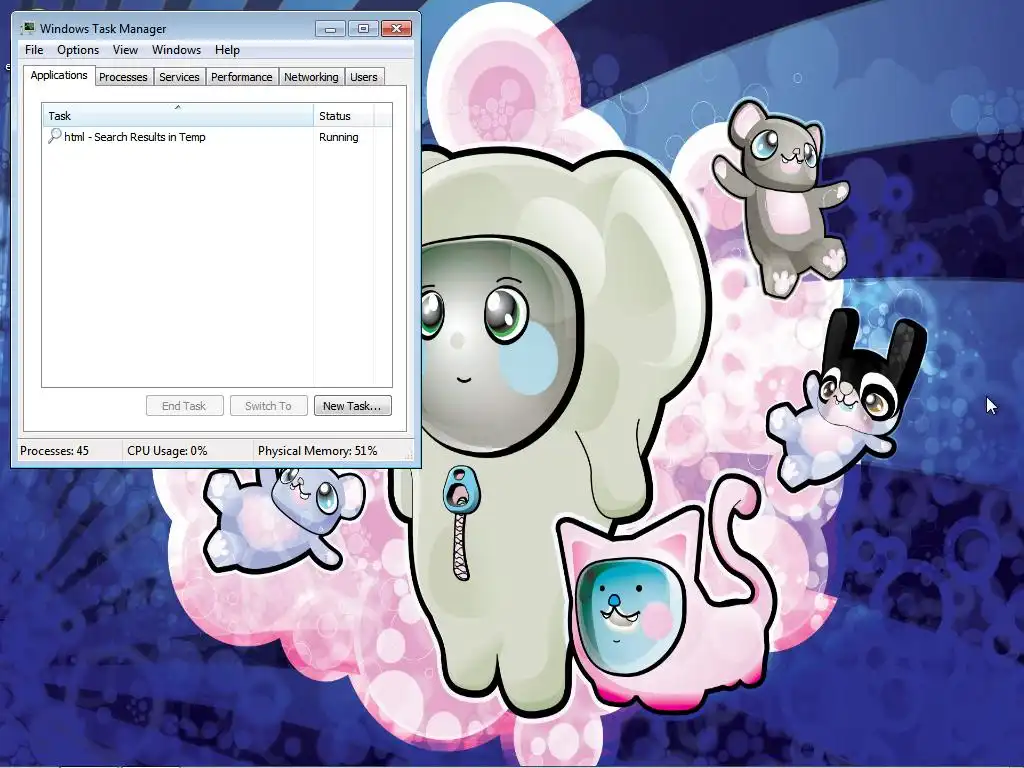This screenshot has width=1024, height=768.
Task: Switch to the Users tab
Action: click(x=364, y=77)
